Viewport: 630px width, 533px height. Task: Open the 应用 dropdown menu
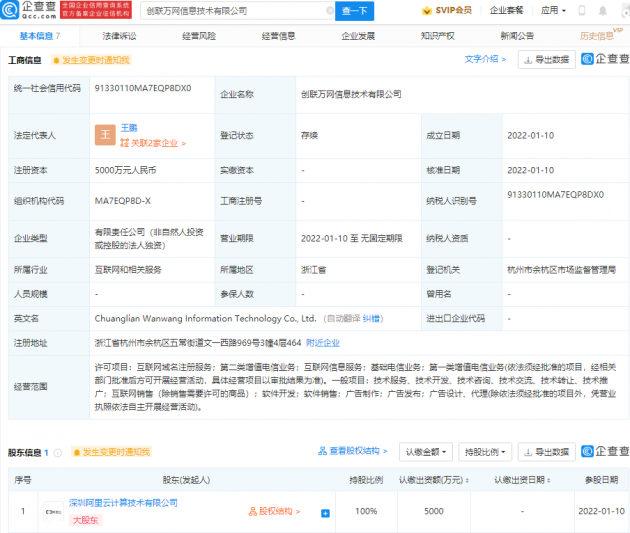point(553,10)
